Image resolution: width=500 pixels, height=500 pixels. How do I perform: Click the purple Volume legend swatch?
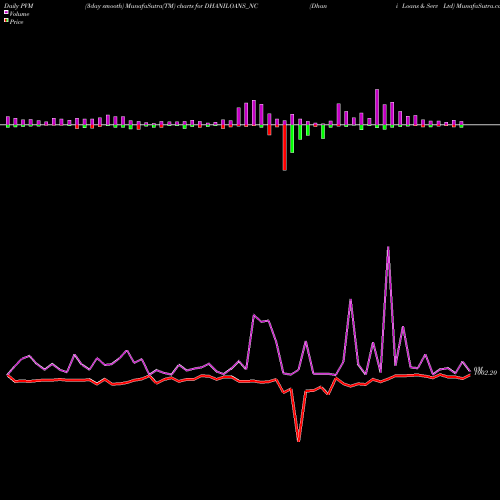[6, 13]
